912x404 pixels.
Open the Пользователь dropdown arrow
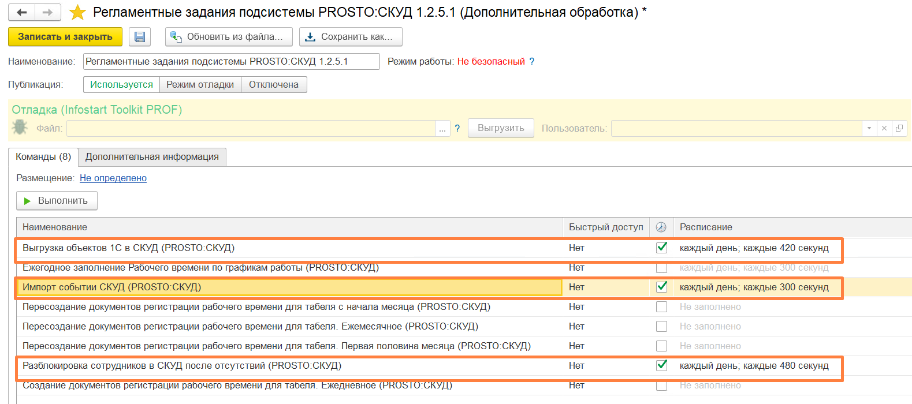click(870, 128)
